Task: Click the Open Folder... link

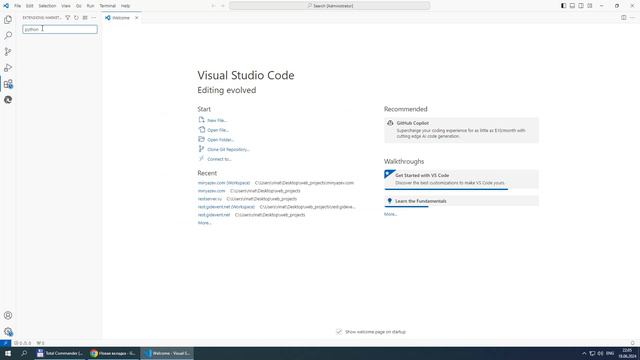Action: 220,140
